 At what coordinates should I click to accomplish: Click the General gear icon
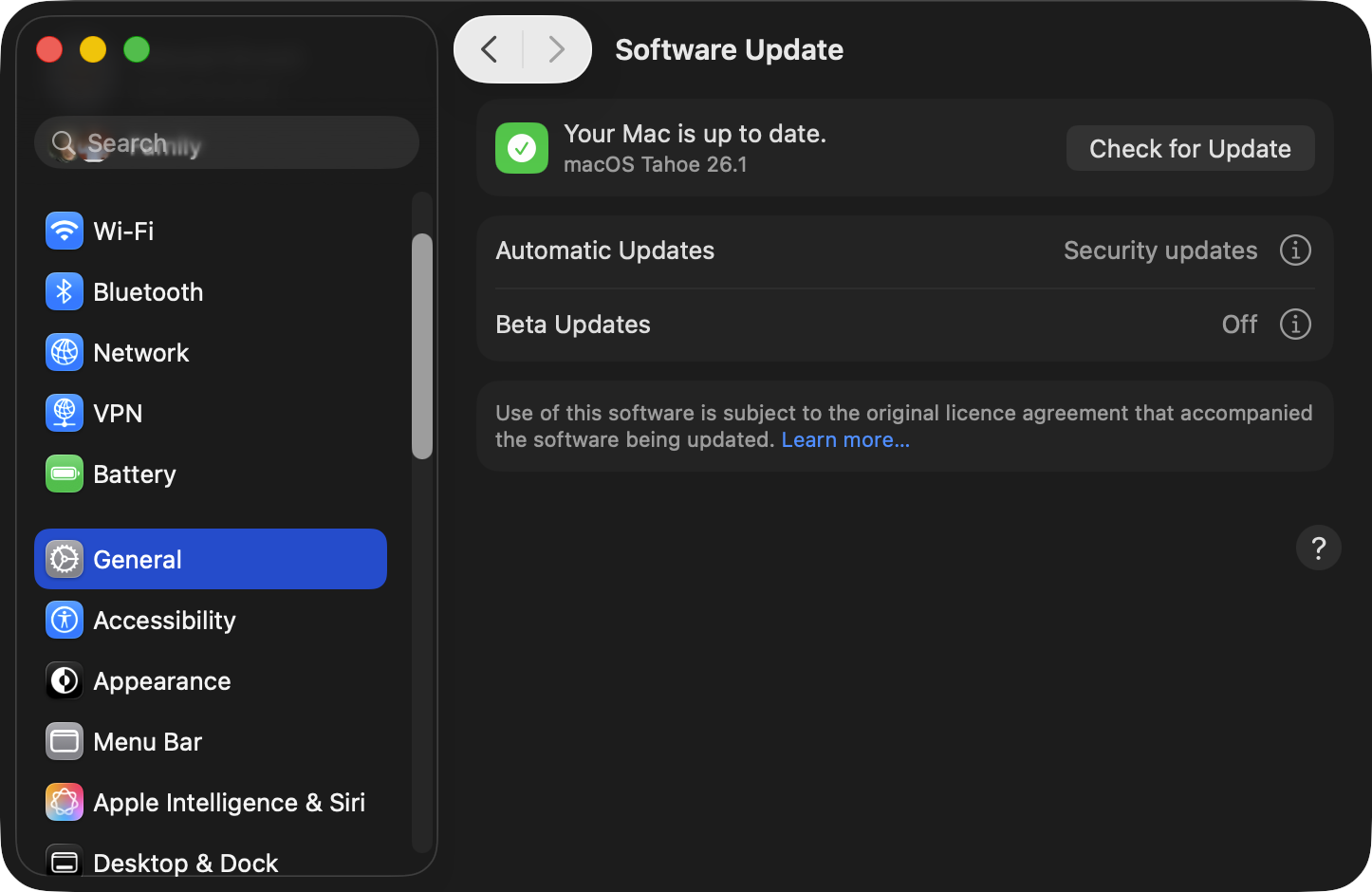(65, 559)
